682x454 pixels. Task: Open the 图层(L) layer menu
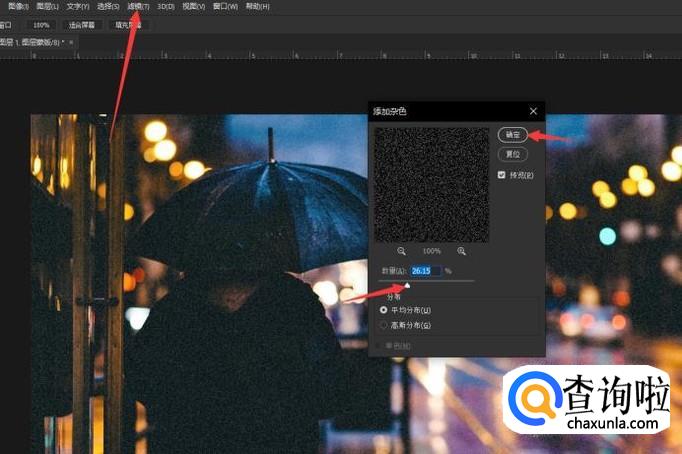(x=47, y=6)
